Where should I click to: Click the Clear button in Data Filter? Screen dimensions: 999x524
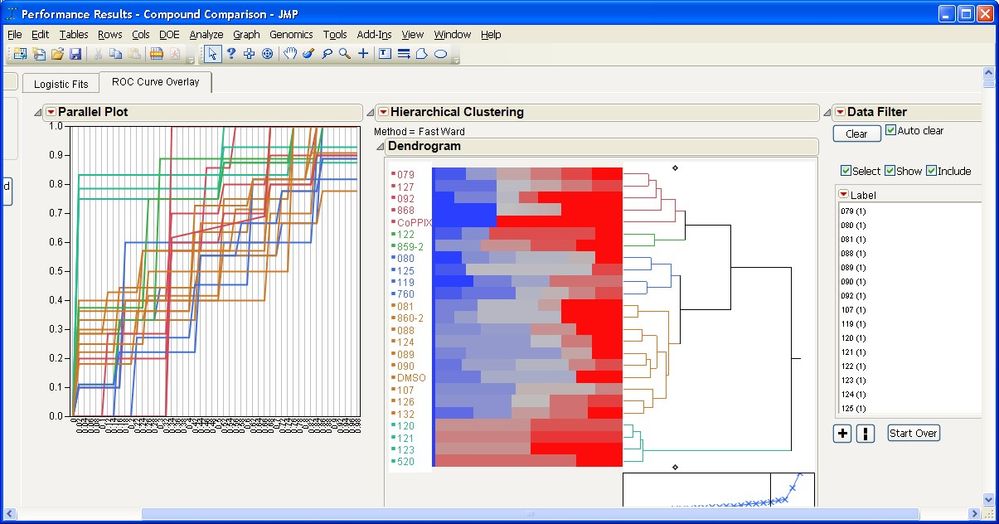pyautogui.click(x=857, y=134)
